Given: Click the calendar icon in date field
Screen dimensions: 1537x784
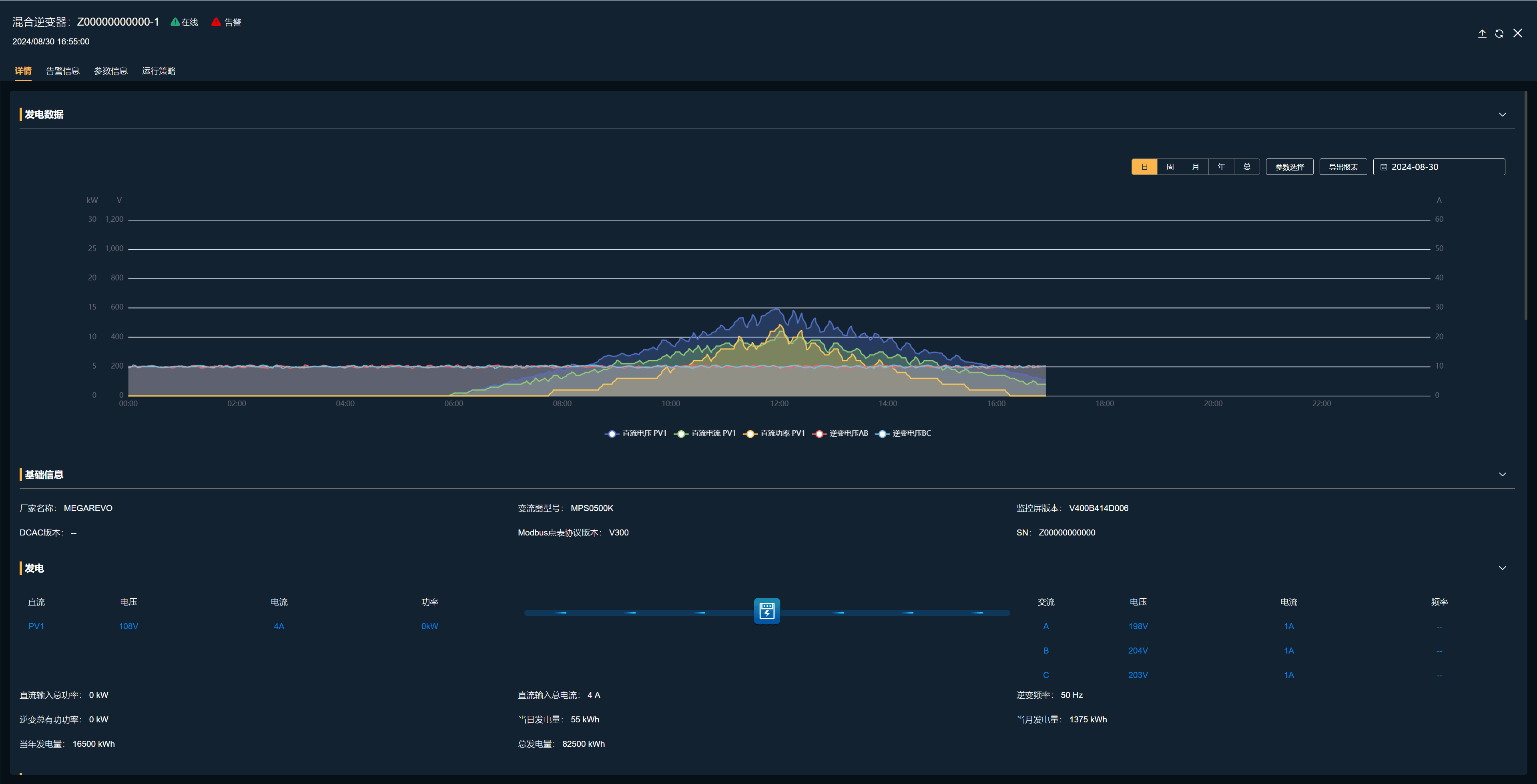Looking at the screenshot, I should click(1384, 167).
